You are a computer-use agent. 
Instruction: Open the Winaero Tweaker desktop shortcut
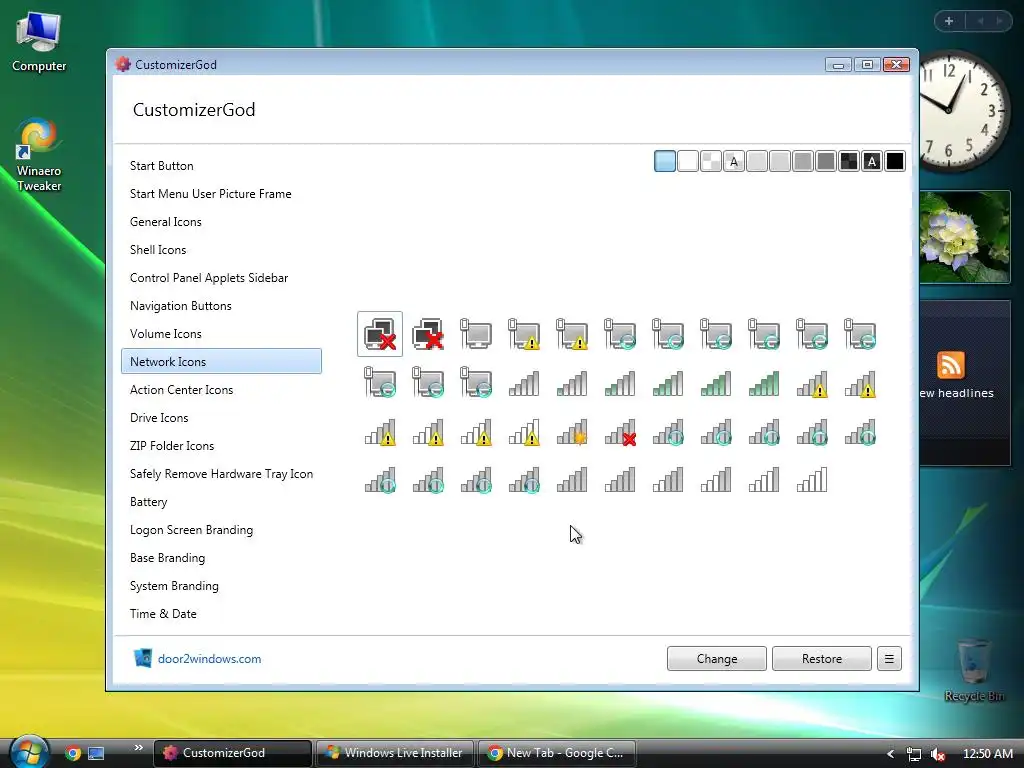[x=39, y=155]
